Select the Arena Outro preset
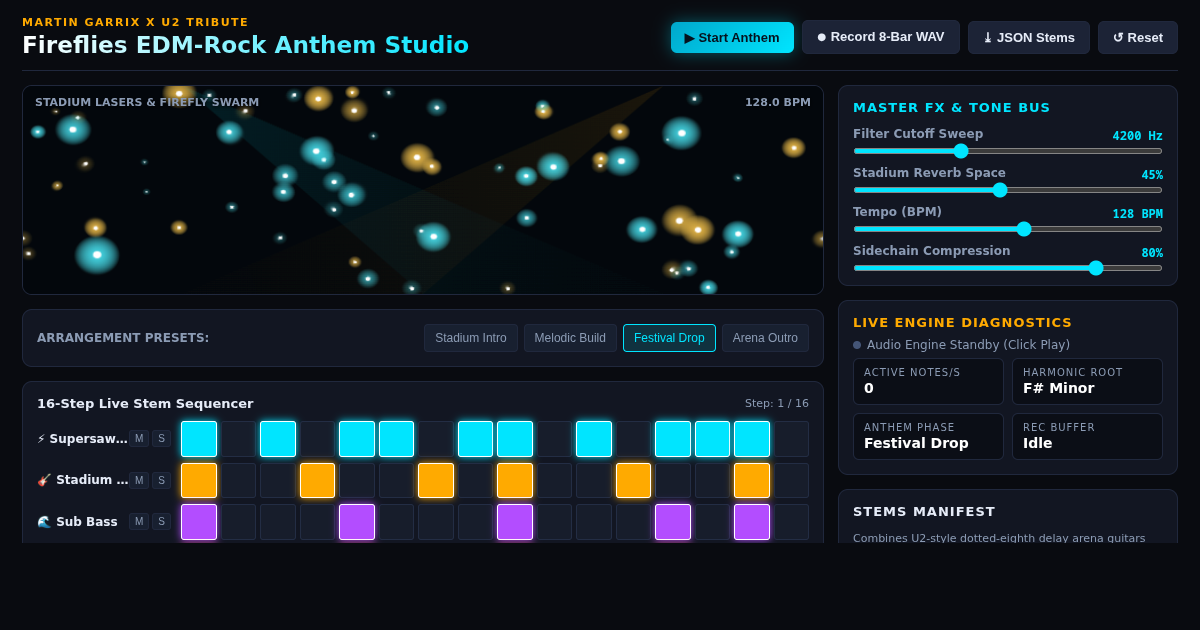 [x=765, y=338]
